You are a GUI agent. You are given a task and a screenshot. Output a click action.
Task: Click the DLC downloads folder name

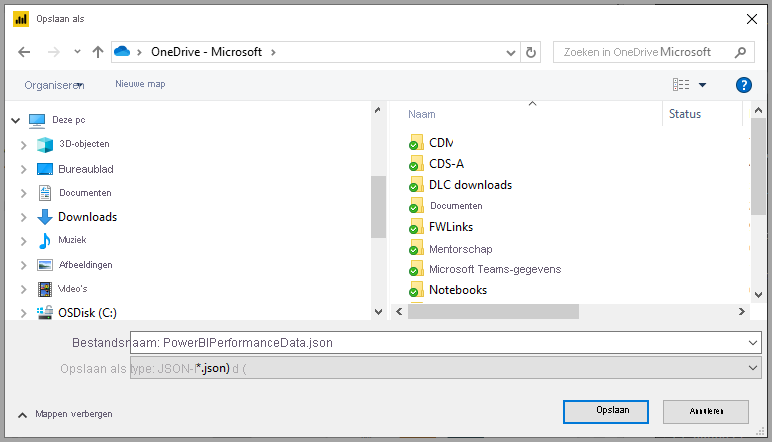tap(470, 185)
